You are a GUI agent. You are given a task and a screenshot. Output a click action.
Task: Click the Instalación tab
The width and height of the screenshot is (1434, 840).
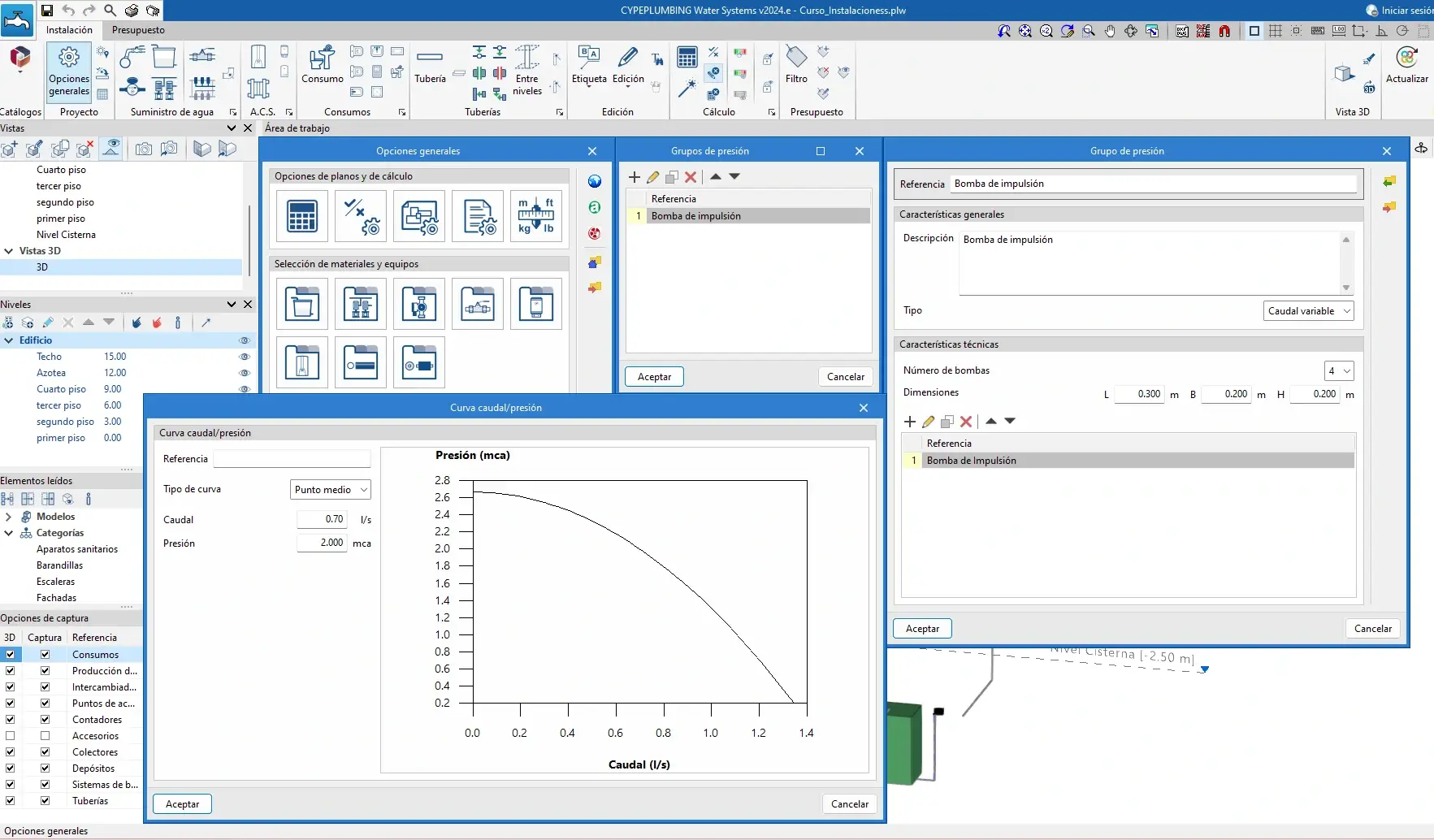click(69, 30)
